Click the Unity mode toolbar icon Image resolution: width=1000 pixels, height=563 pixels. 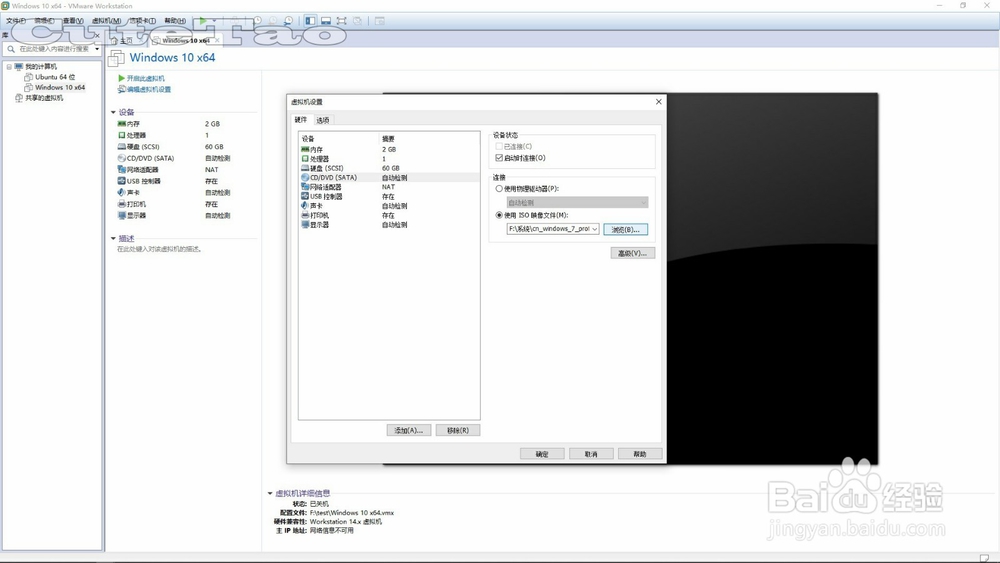click(358, 20)
